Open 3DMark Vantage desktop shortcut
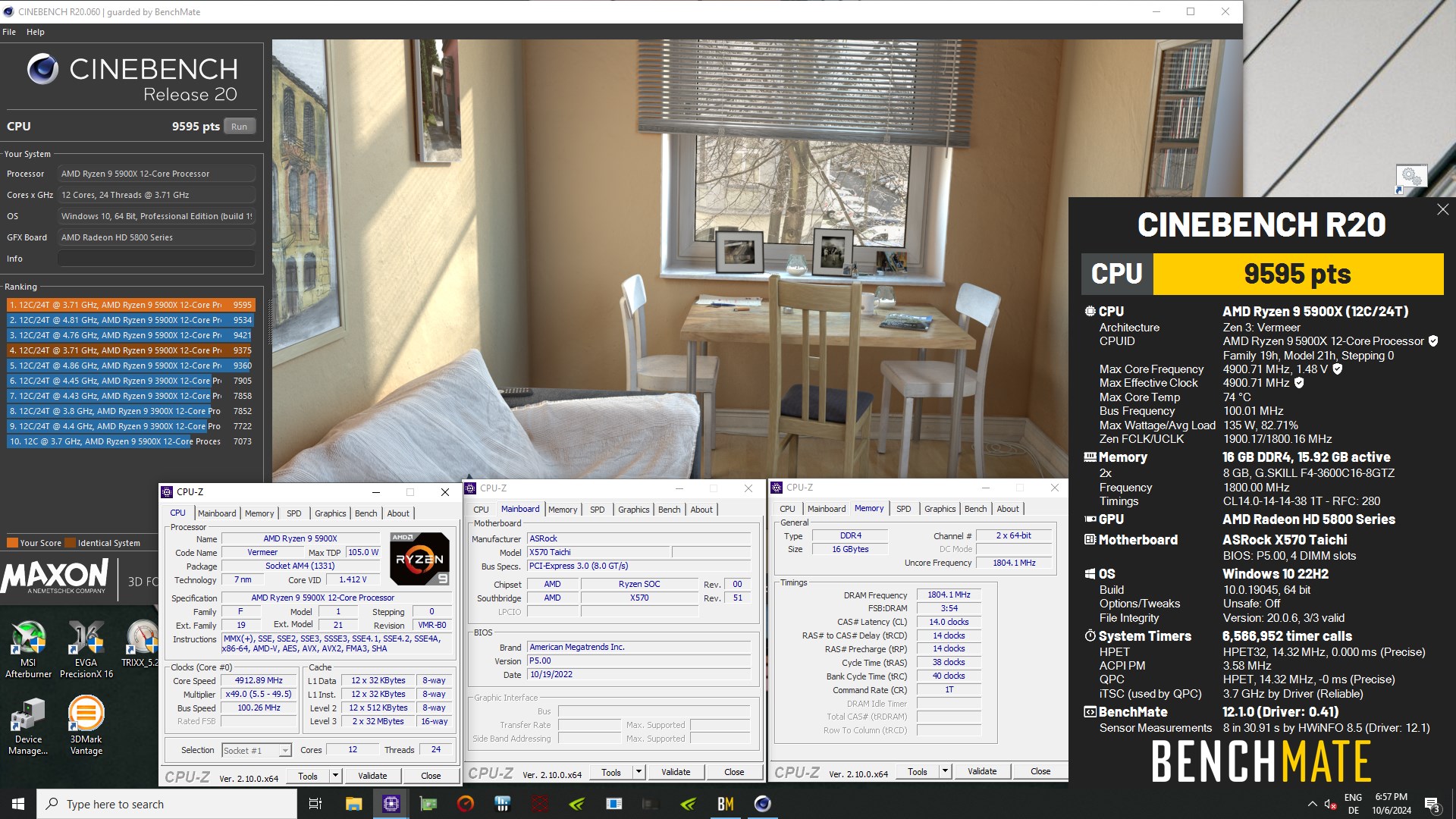 click(86, 726)
